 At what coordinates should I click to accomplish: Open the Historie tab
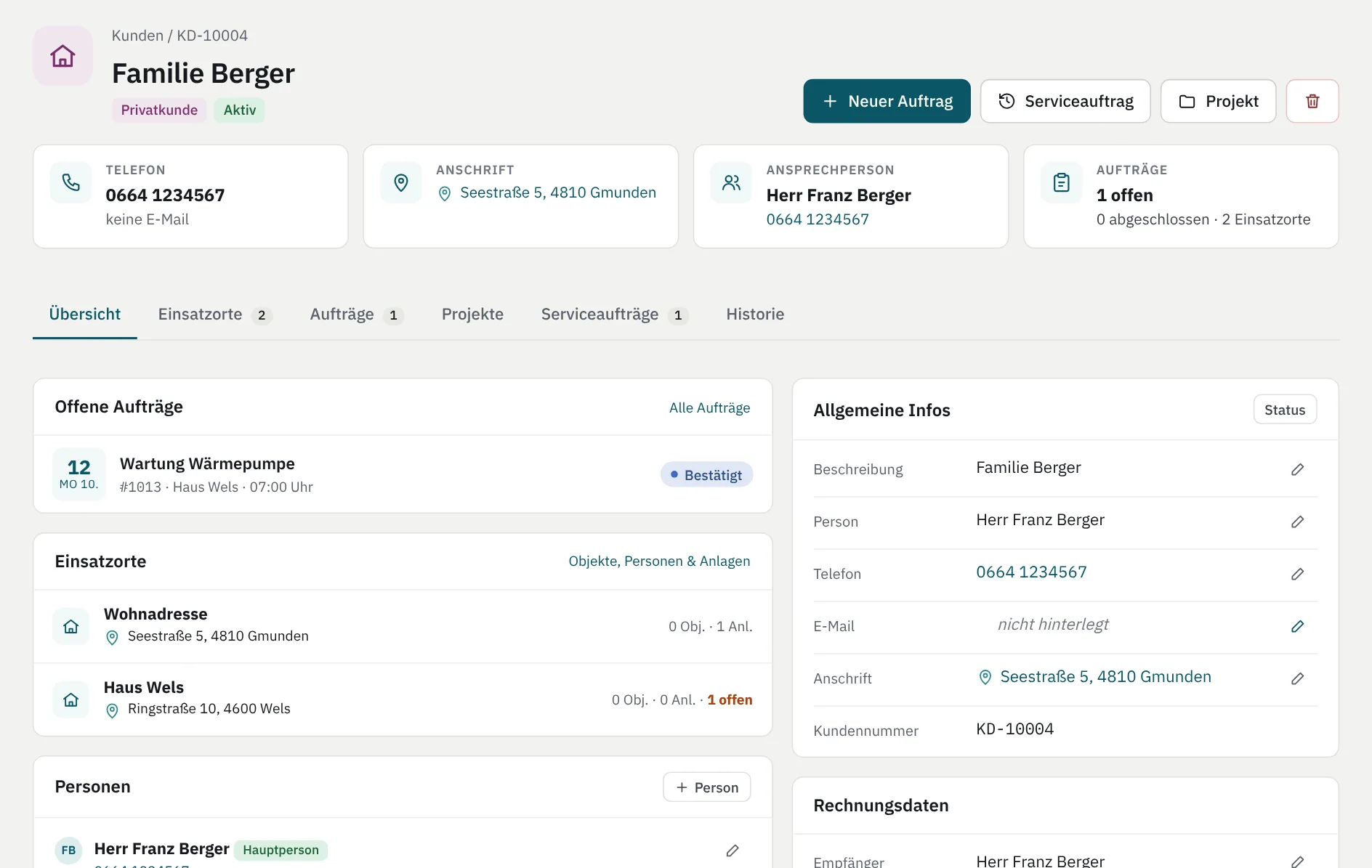pyautogui.click(x=755, y=315)
